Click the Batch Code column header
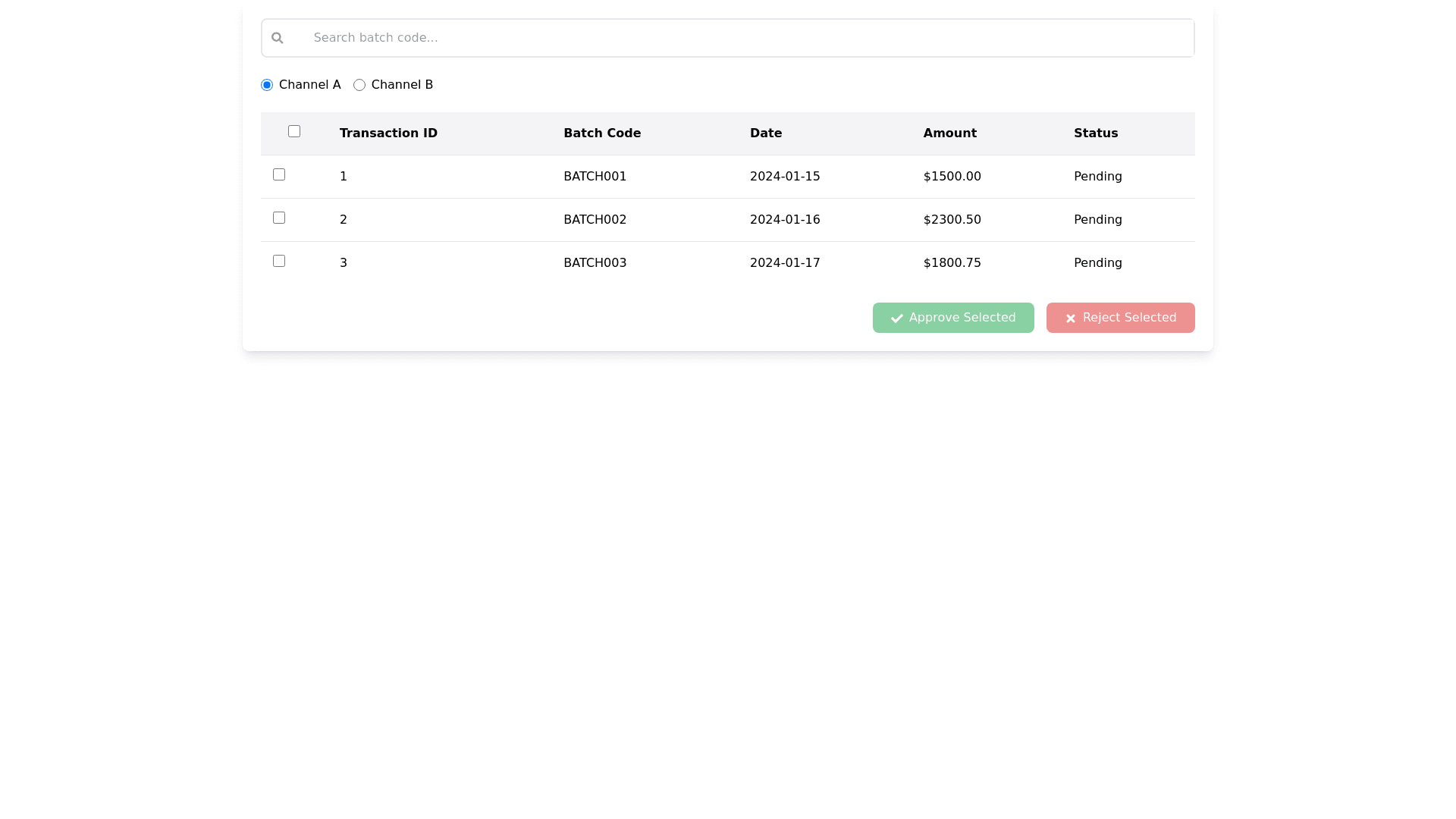The image size is (1456, 819). point(601,133)
